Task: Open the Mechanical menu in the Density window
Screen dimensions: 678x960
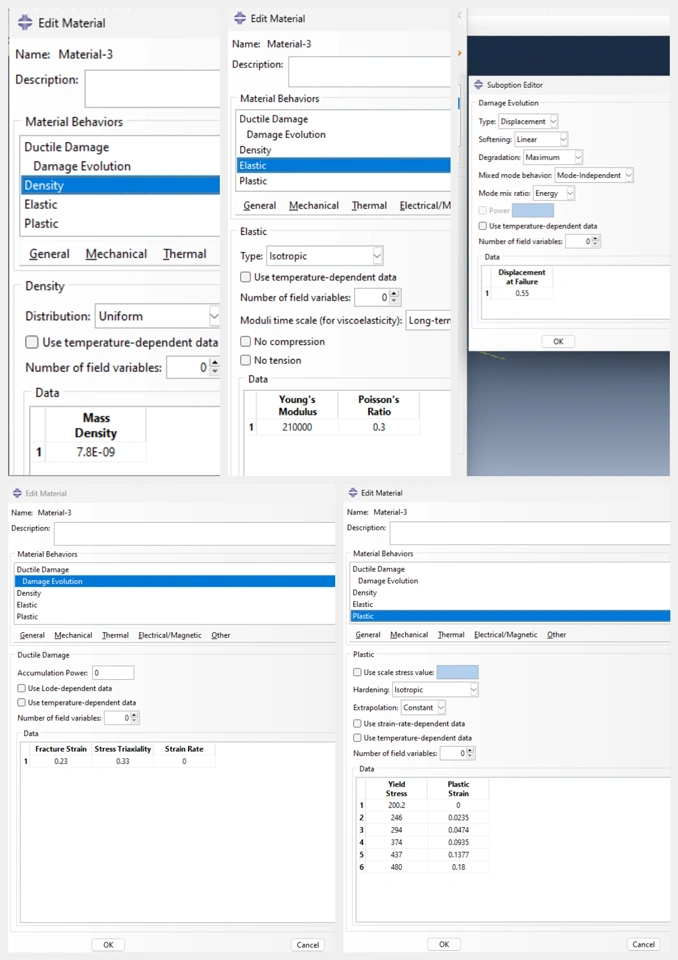Action: click(116, 254)
